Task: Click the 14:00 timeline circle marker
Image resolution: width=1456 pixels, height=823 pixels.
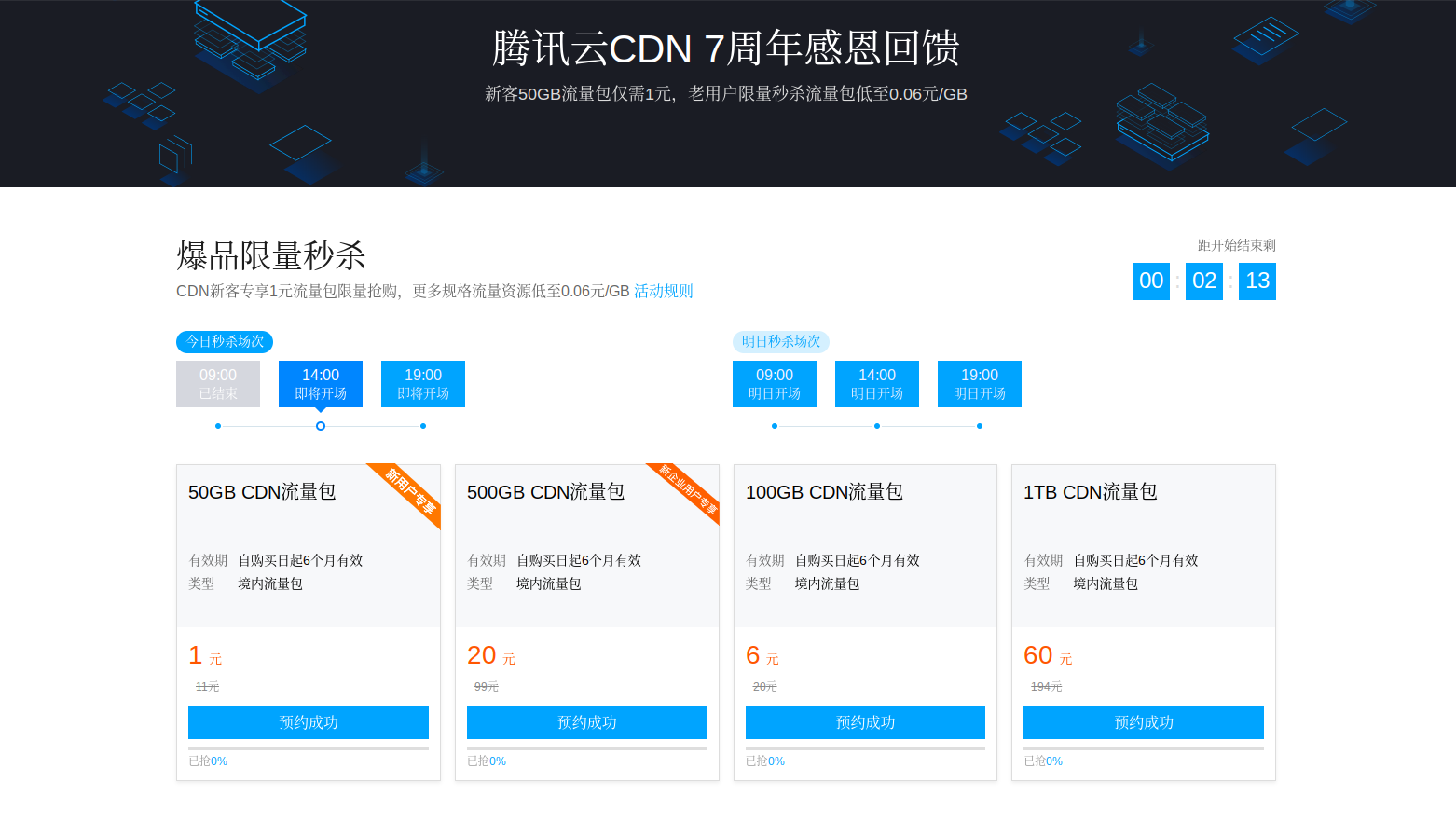Action: (321, 426)
